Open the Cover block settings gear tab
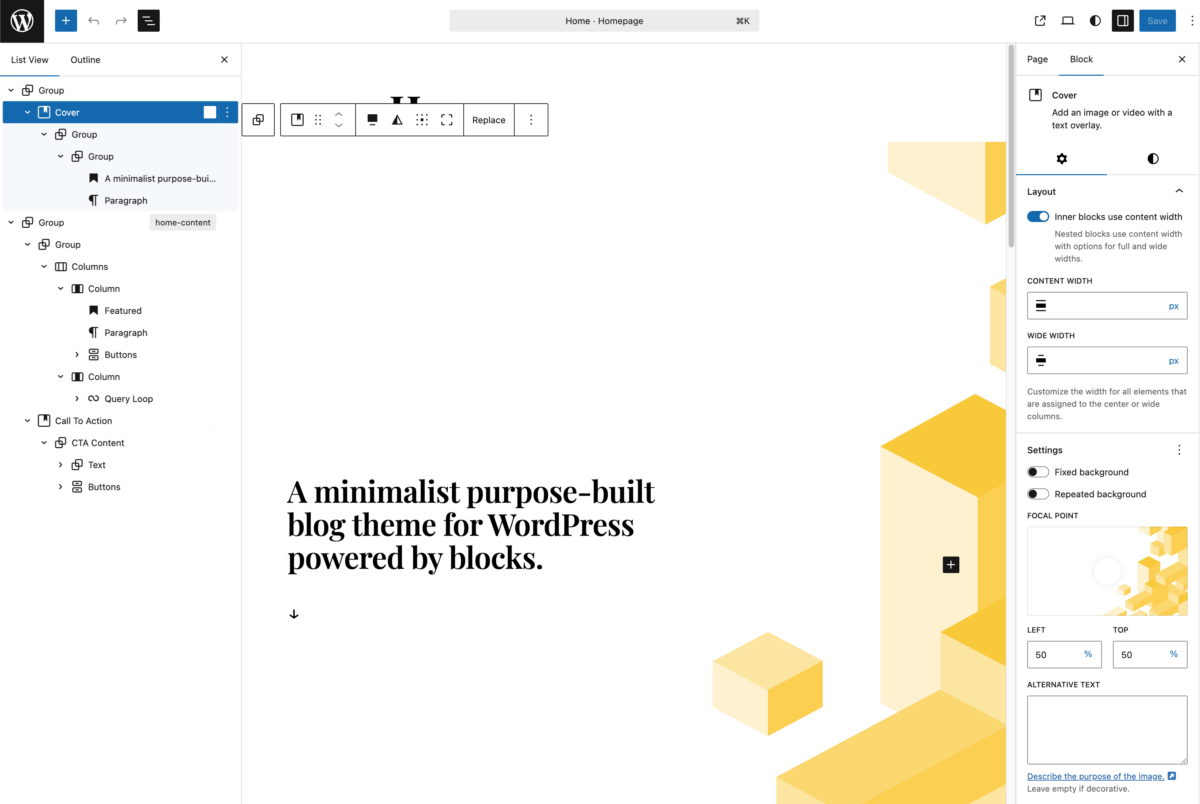Viewport: 1200px width, 804px height. click(x=1062, y=159)
